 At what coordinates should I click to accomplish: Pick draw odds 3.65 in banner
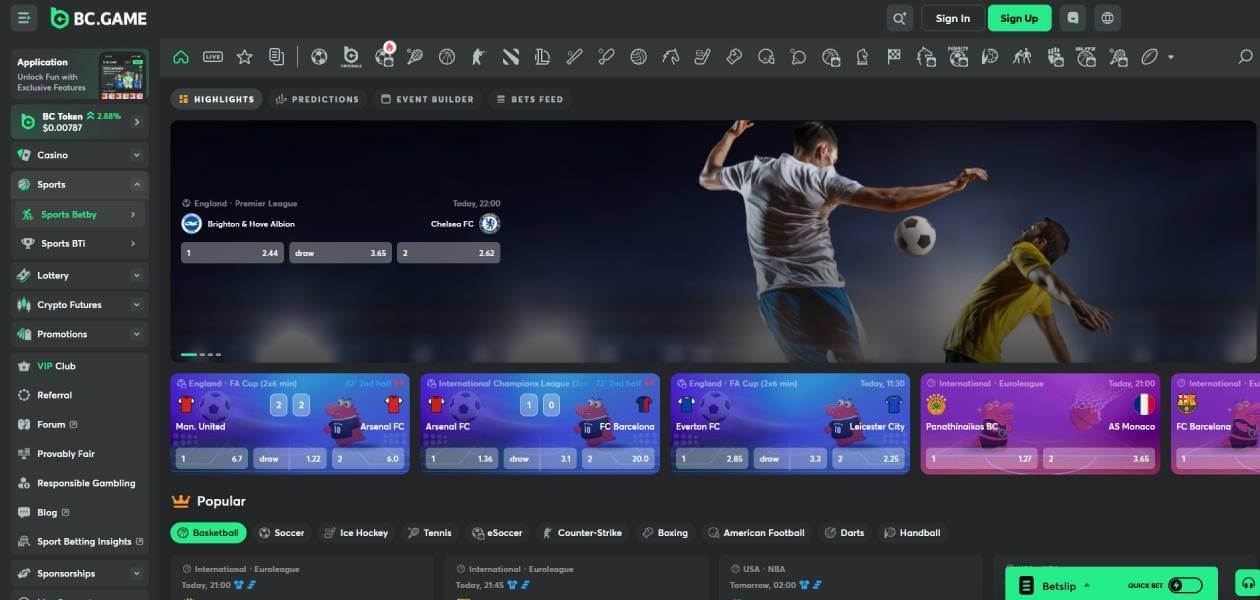pyautogui.click(x=340, y=253)
